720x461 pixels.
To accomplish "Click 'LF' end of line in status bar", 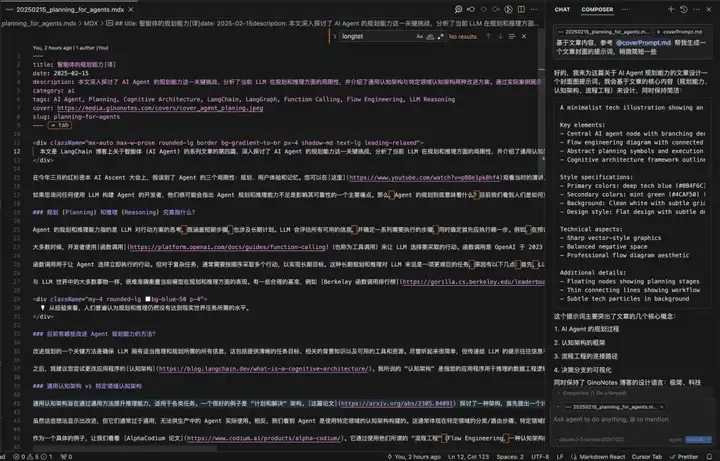I will (x=560, y=457).
